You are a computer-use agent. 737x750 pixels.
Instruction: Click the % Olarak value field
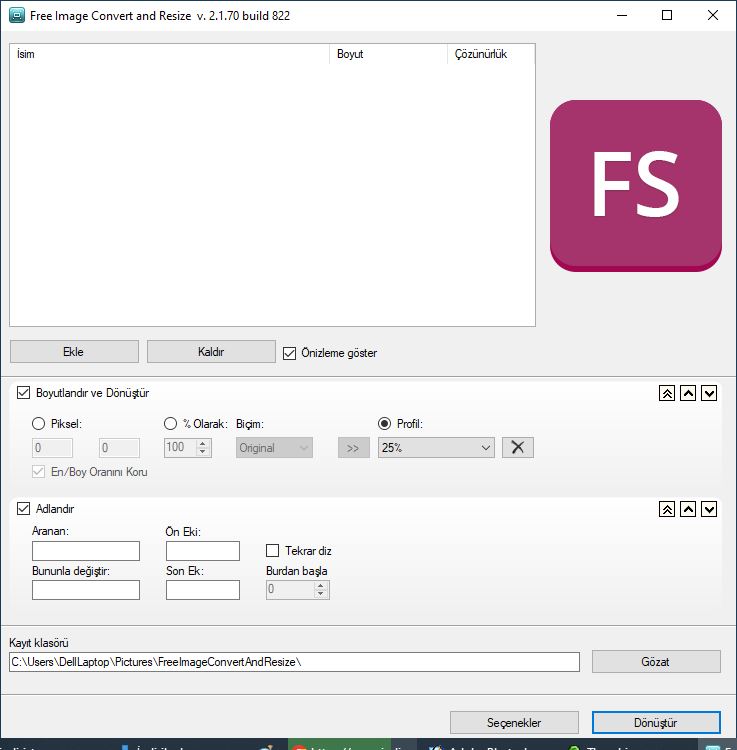180,448
